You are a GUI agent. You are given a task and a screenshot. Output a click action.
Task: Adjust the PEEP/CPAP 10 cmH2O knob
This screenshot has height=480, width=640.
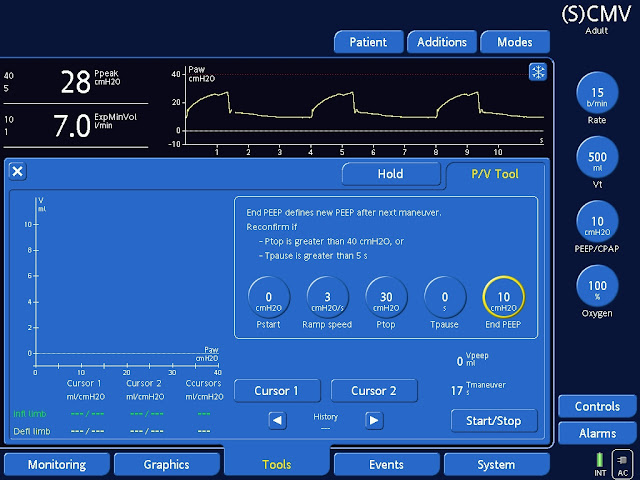[x=597, y=222]
